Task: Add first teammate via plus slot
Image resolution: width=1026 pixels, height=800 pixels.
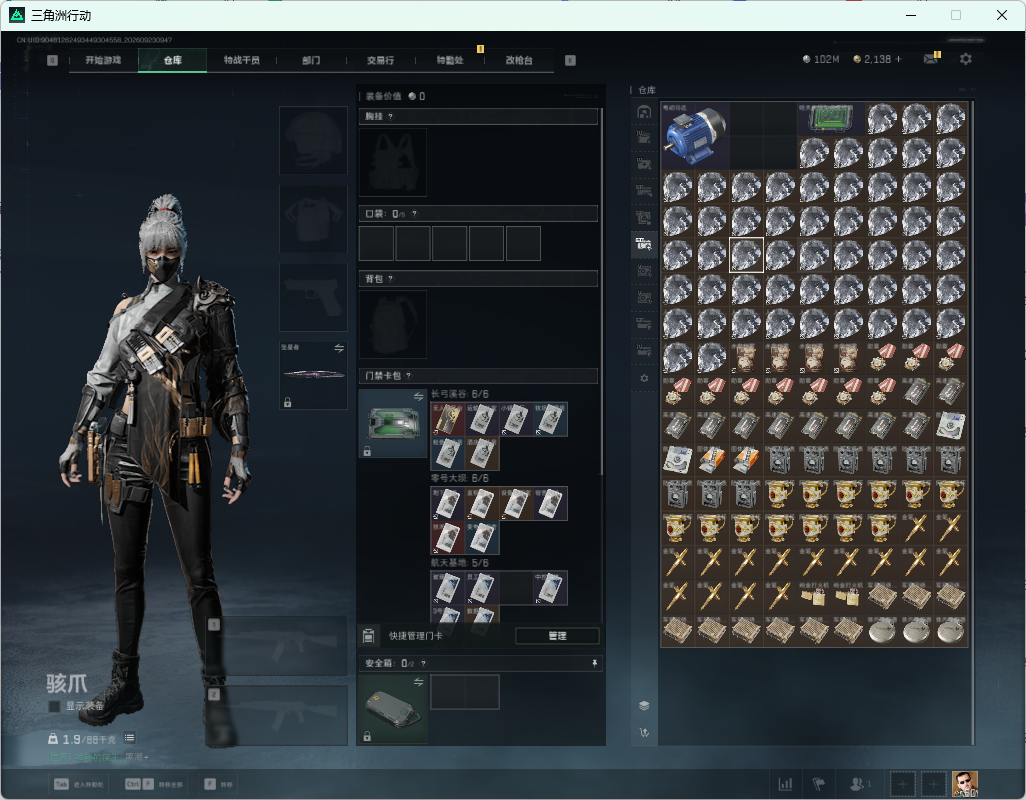Action: tap(902, 784)
